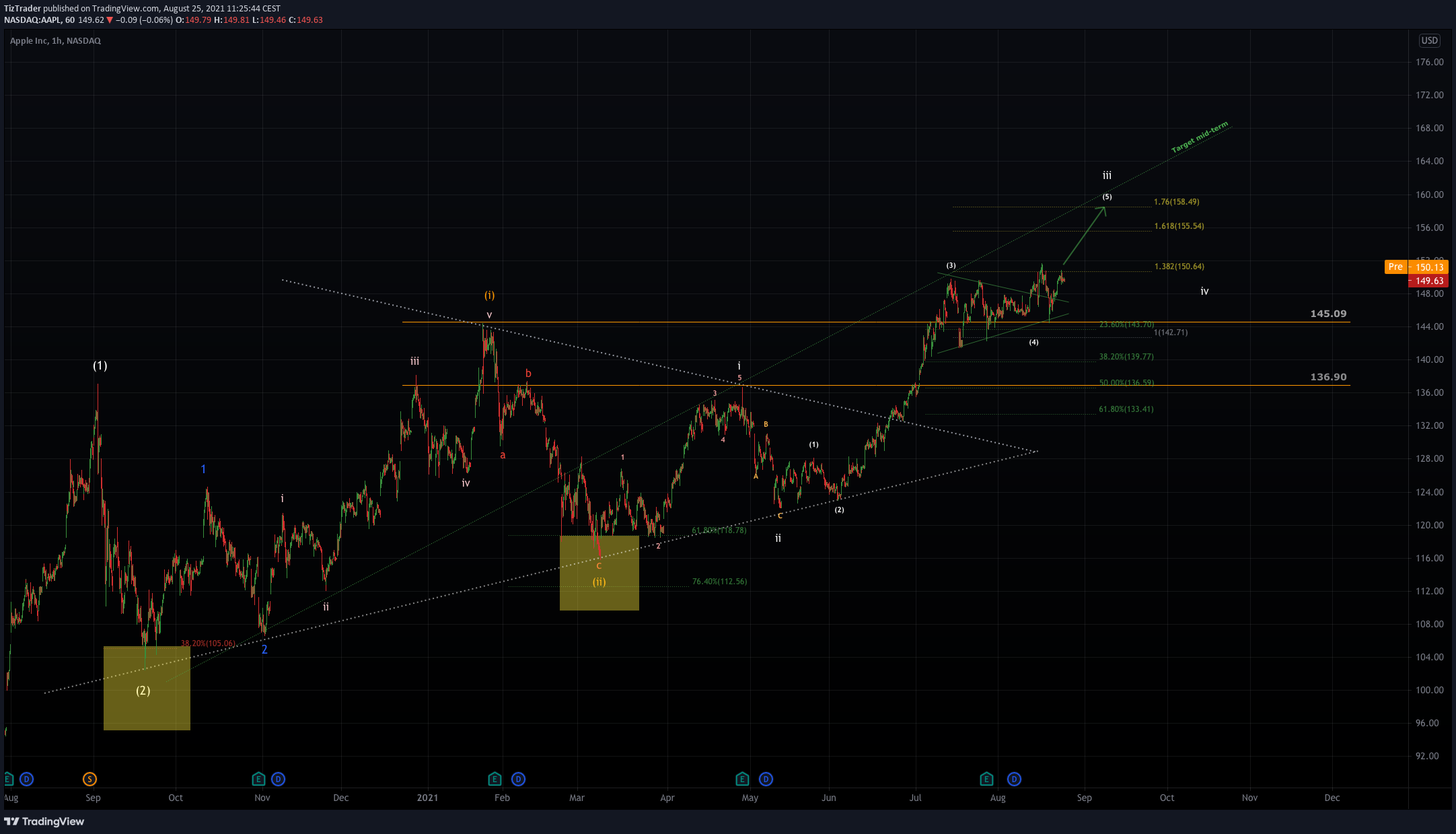This screenshot has width=1456, height=834.
Task: Open the earnings icon above Nov
Action: 258,779
